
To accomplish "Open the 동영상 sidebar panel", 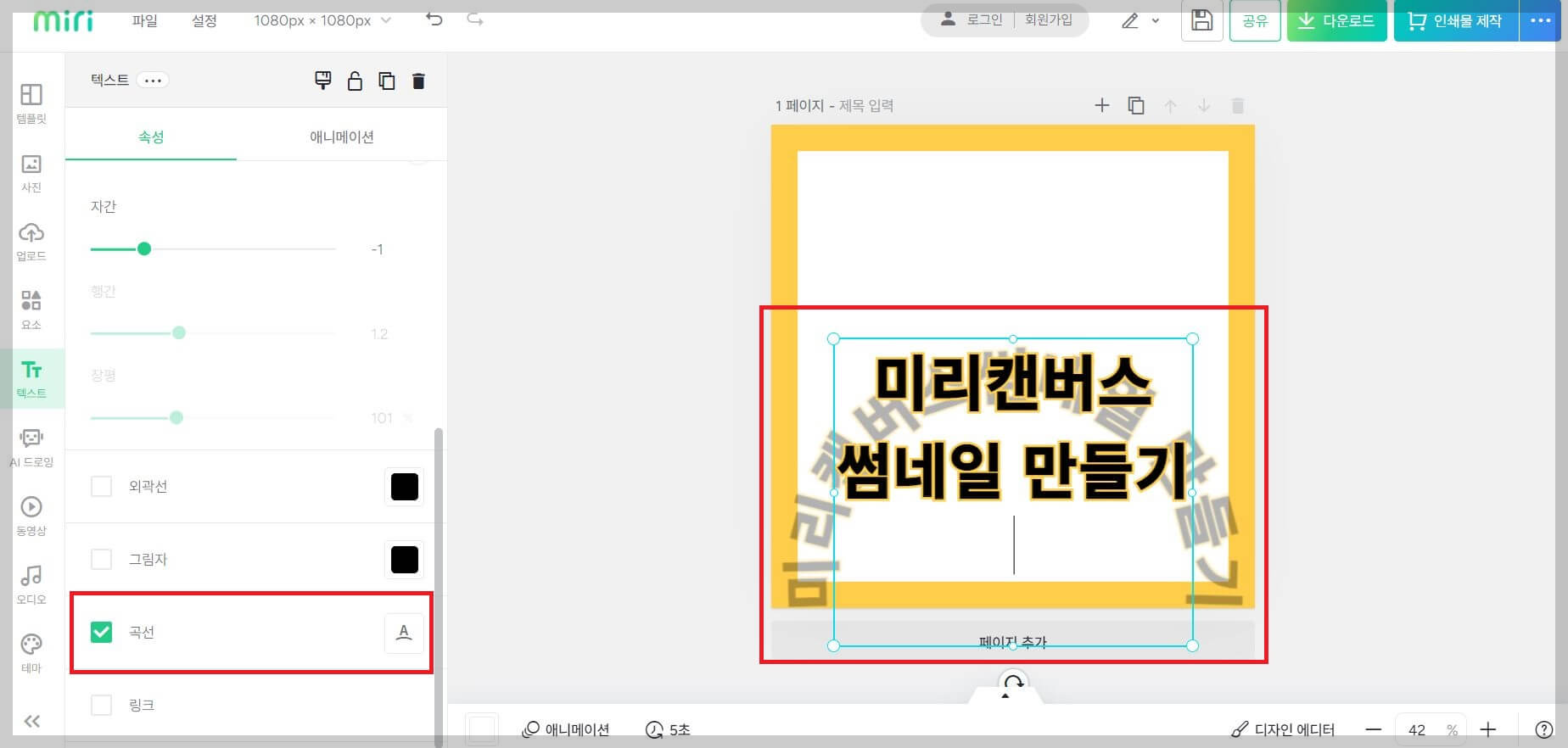I will click(31, 516).
